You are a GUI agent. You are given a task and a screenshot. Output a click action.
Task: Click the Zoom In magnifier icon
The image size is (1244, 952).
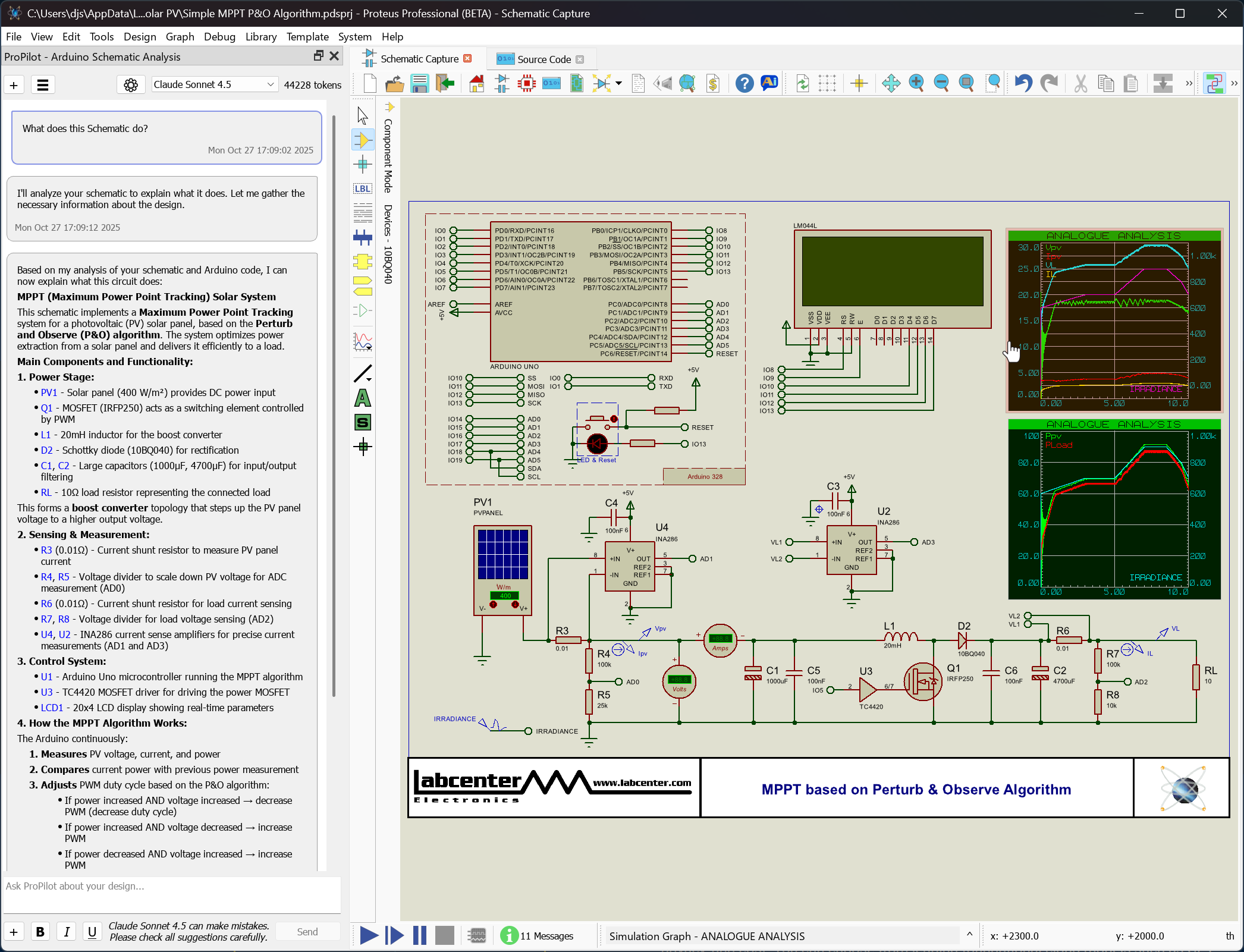coord(916,83)
